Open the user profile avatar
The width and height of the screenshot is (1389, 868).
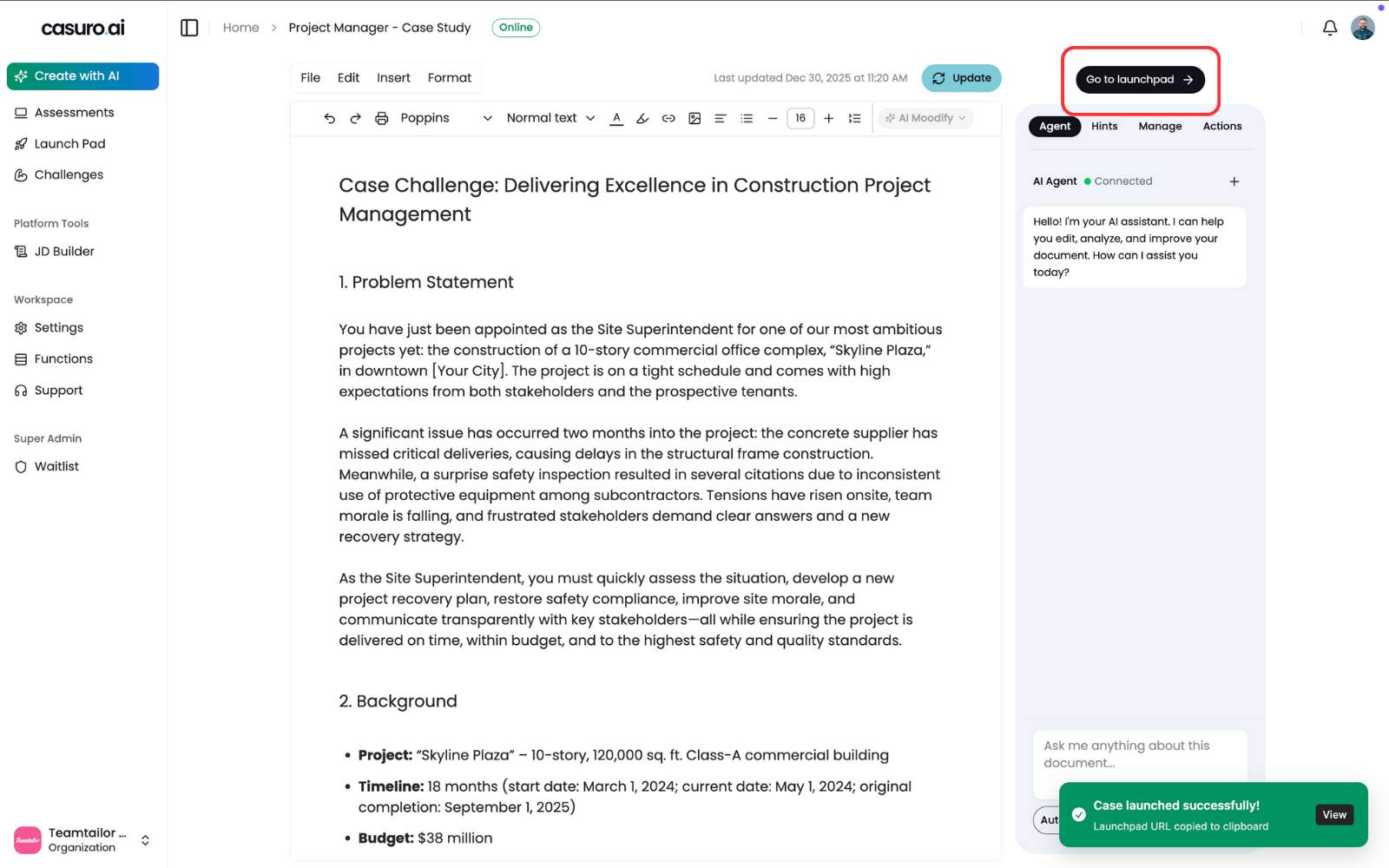click(1363, 28)
